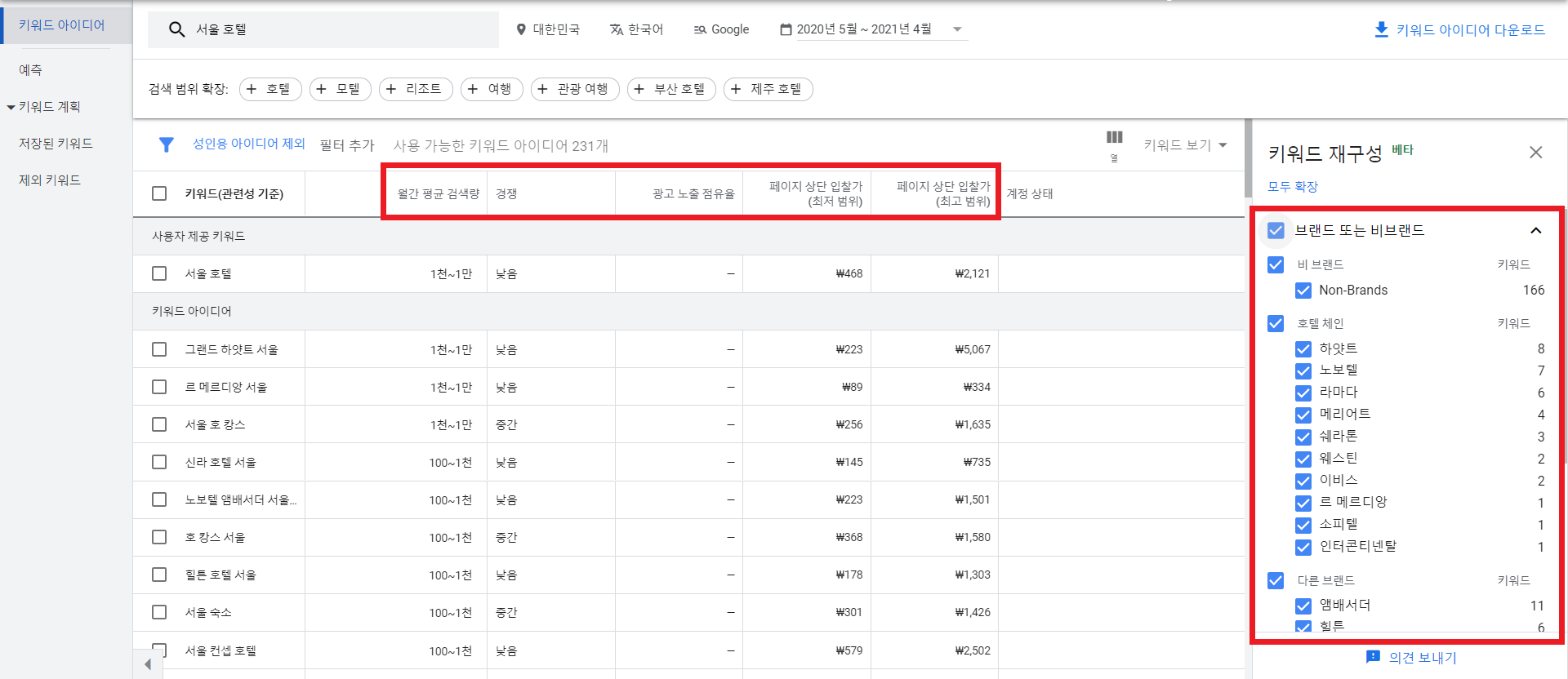Sort by 경쟁 column header
This screenshot has height=679, width=1568.
[x=506, y=193]
